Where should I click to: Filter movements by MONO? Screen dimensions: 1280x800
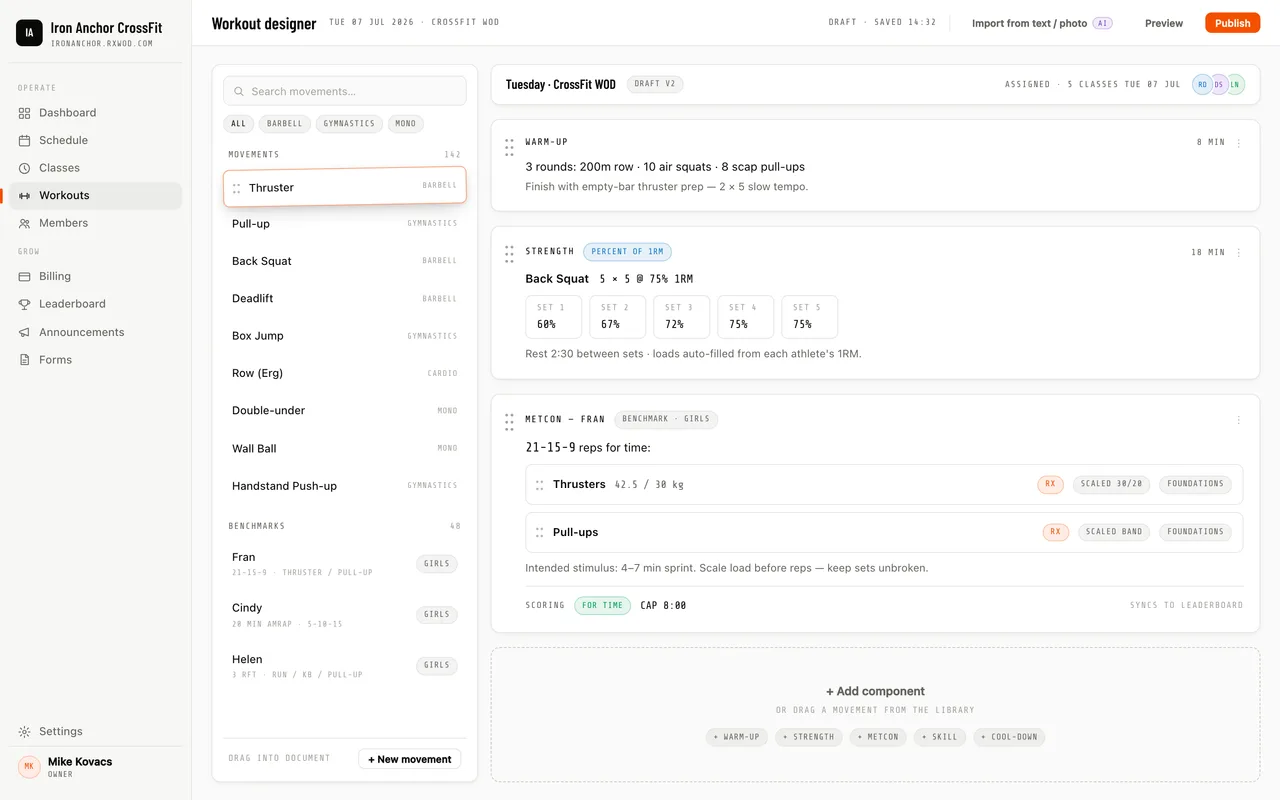(x=406, y=124)
